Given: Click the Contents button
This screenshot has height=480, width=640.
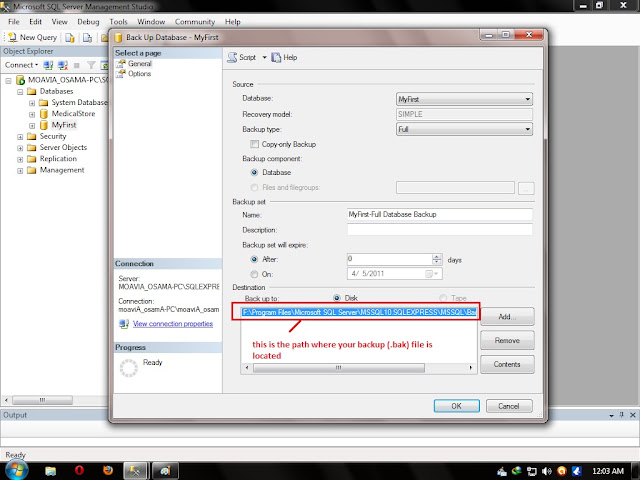Looking at the screenshot, I should (507, 364).
